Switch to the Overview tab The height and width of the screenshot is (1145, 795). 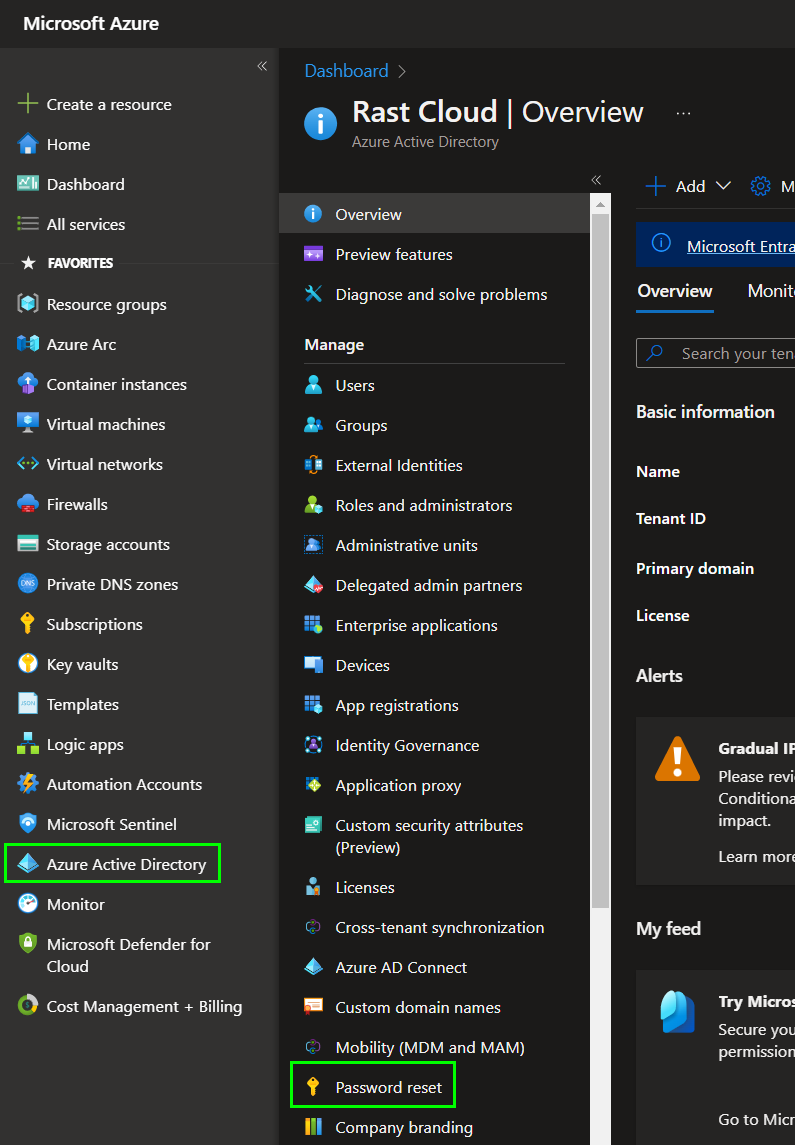click(x=675, y=291)
